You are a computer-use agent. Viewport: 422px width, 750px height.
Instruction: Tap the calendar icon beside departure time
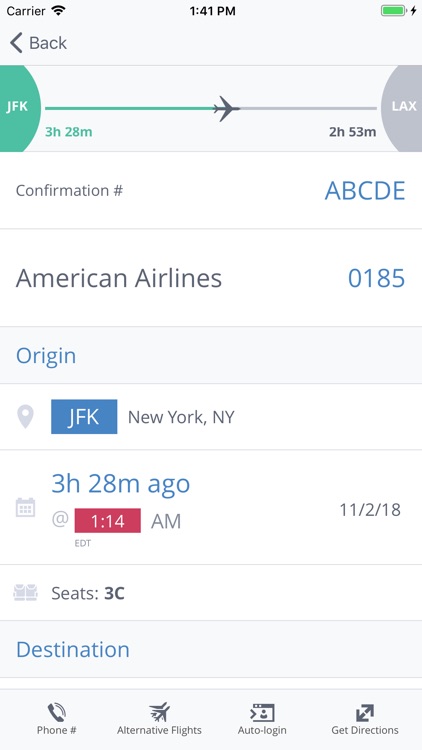click(25, 507)
